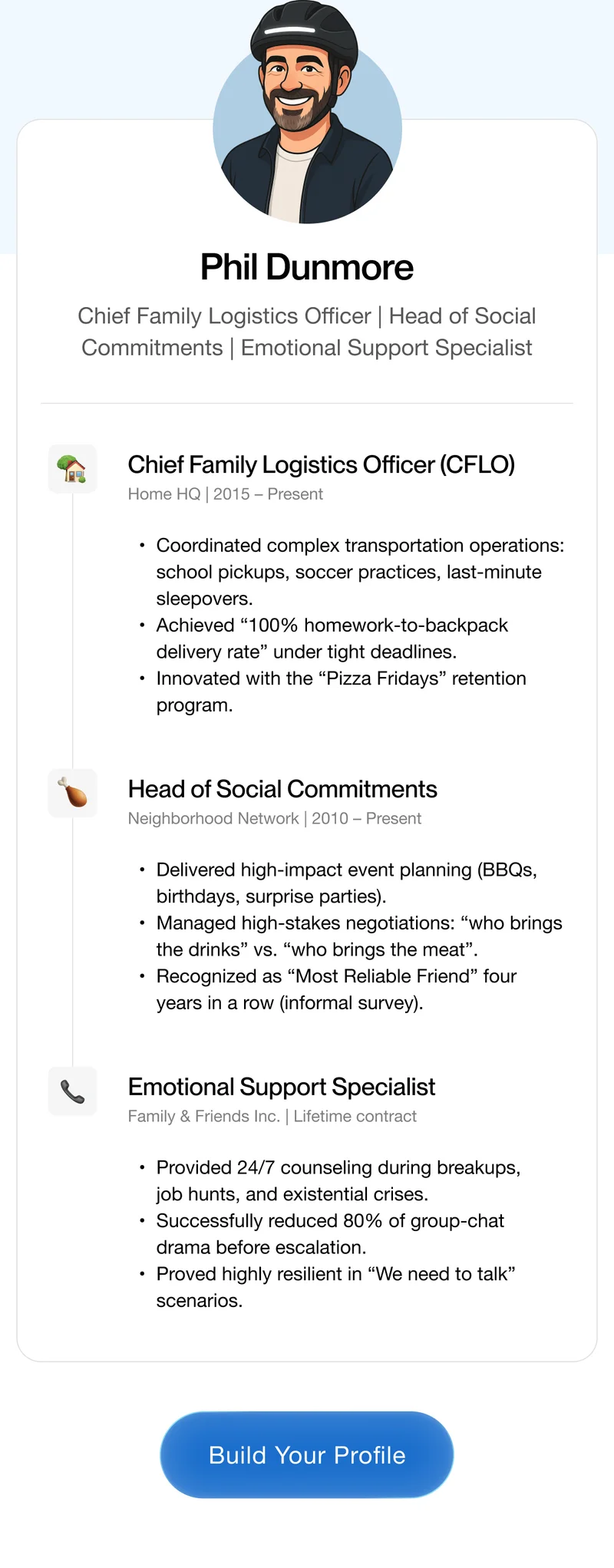Collapse the Home HQ role details
Viewport: 614px width, 1568px height.
(x=225, y=494)
